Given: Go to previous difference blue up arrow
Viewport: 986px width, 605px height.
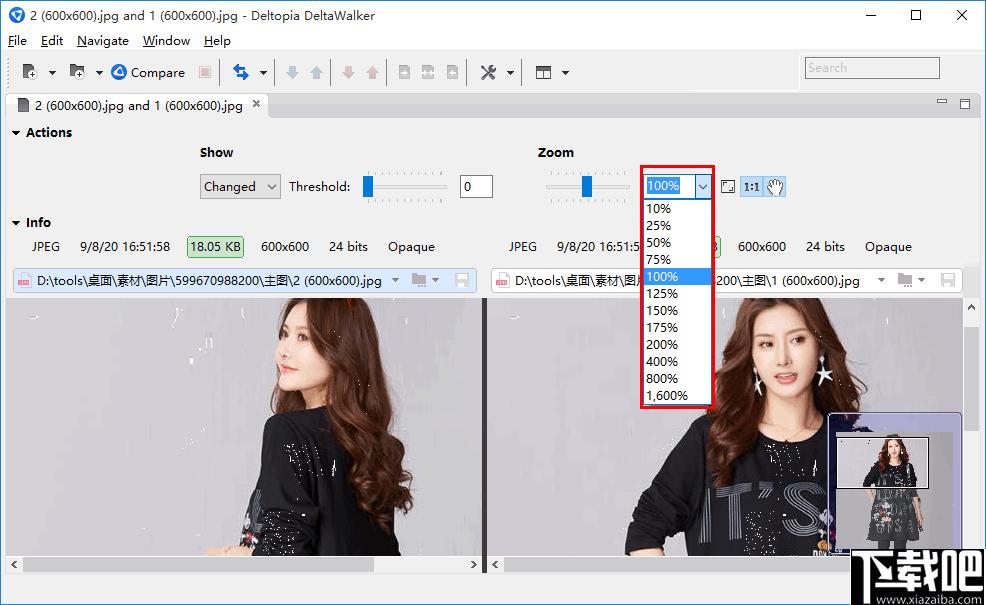Looking at the screenshot, I should click(316, 72).
